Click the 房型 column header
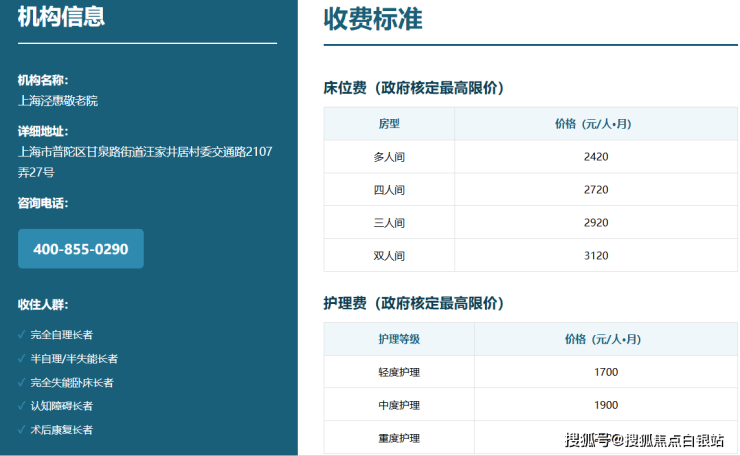Viewport: 740px width, 456px height. point(389,124)
